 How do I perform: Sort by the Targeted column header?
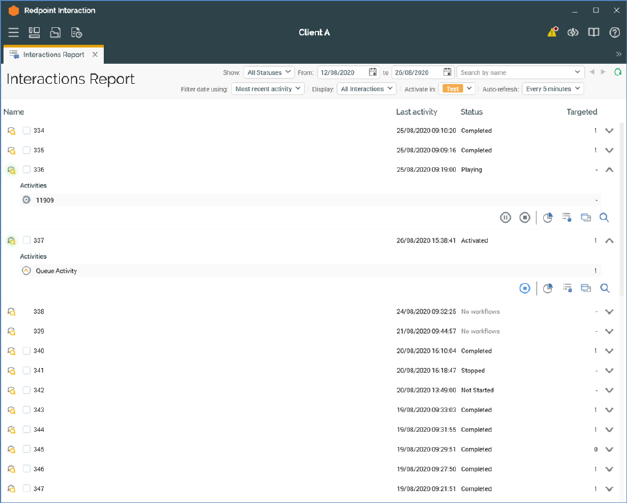(x=582, y=112)
